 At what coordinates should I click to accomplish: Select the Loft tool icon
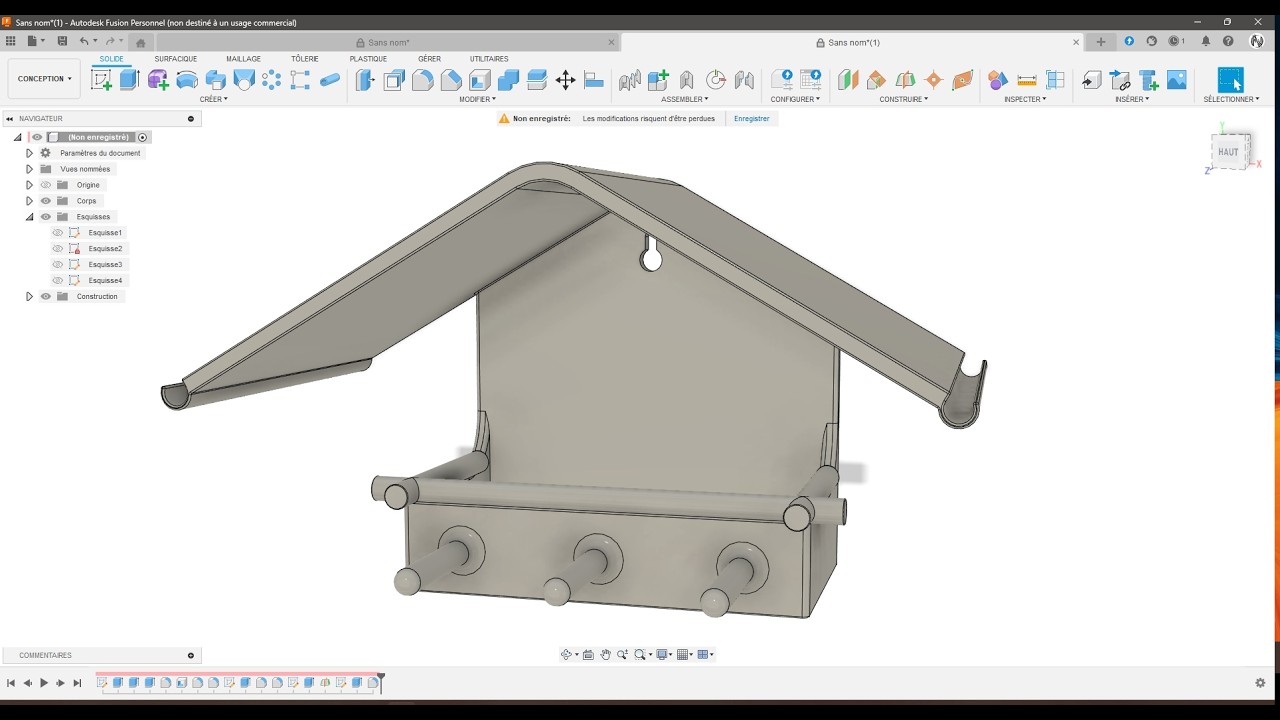pyautogui.click(x=244, y=80)
